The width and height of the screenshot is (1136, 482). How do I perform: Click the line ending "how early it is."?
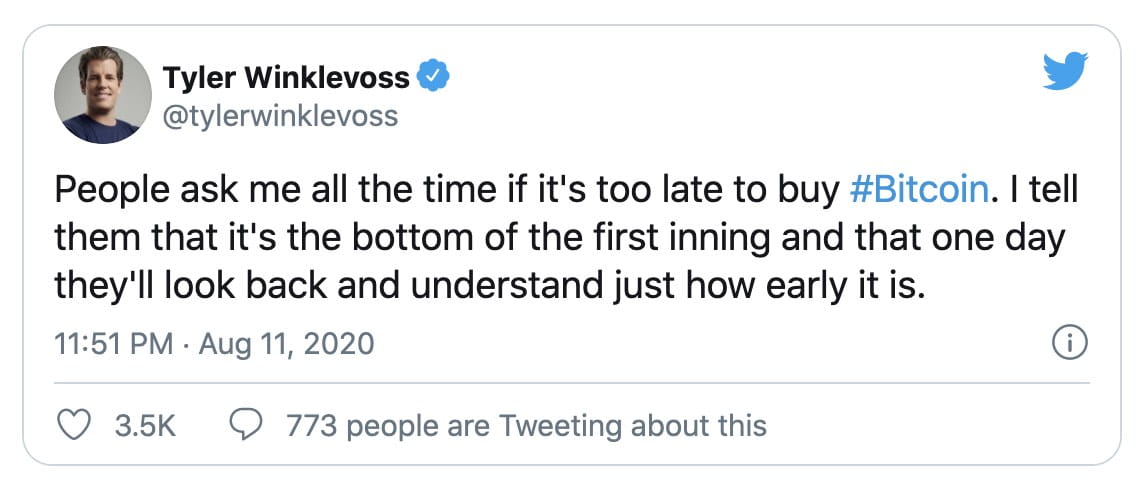click(490, 287)
